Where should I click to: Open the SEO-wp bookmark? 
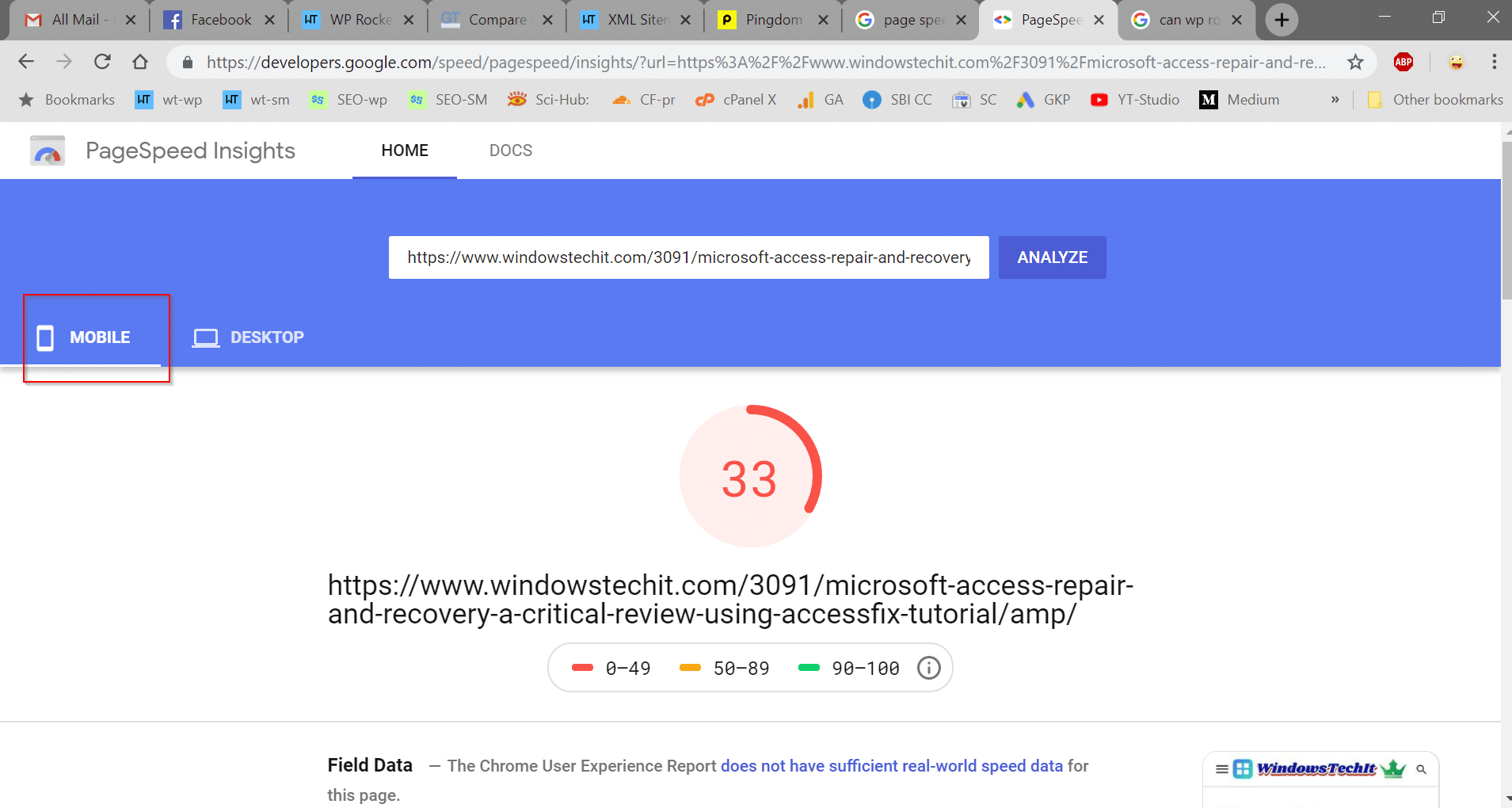coord(348,100)
